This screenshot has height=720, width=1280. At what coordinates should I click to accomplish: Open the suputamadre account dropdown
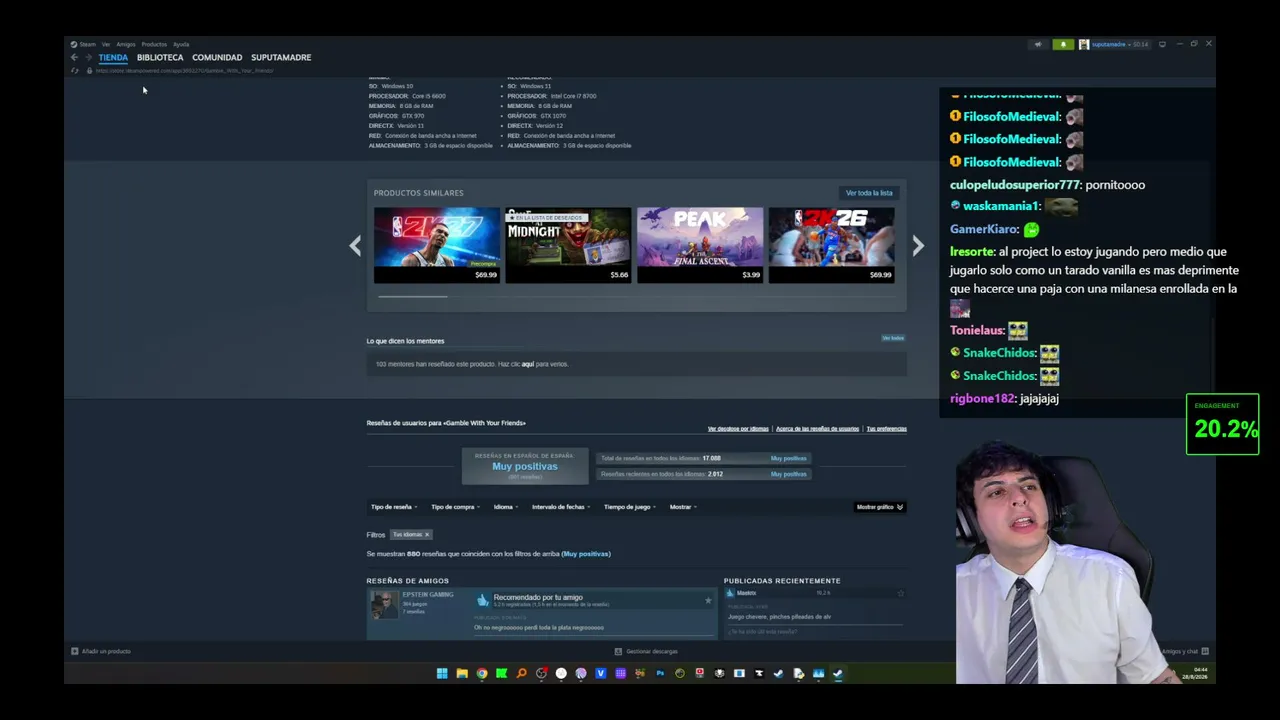click(1114, 44)
